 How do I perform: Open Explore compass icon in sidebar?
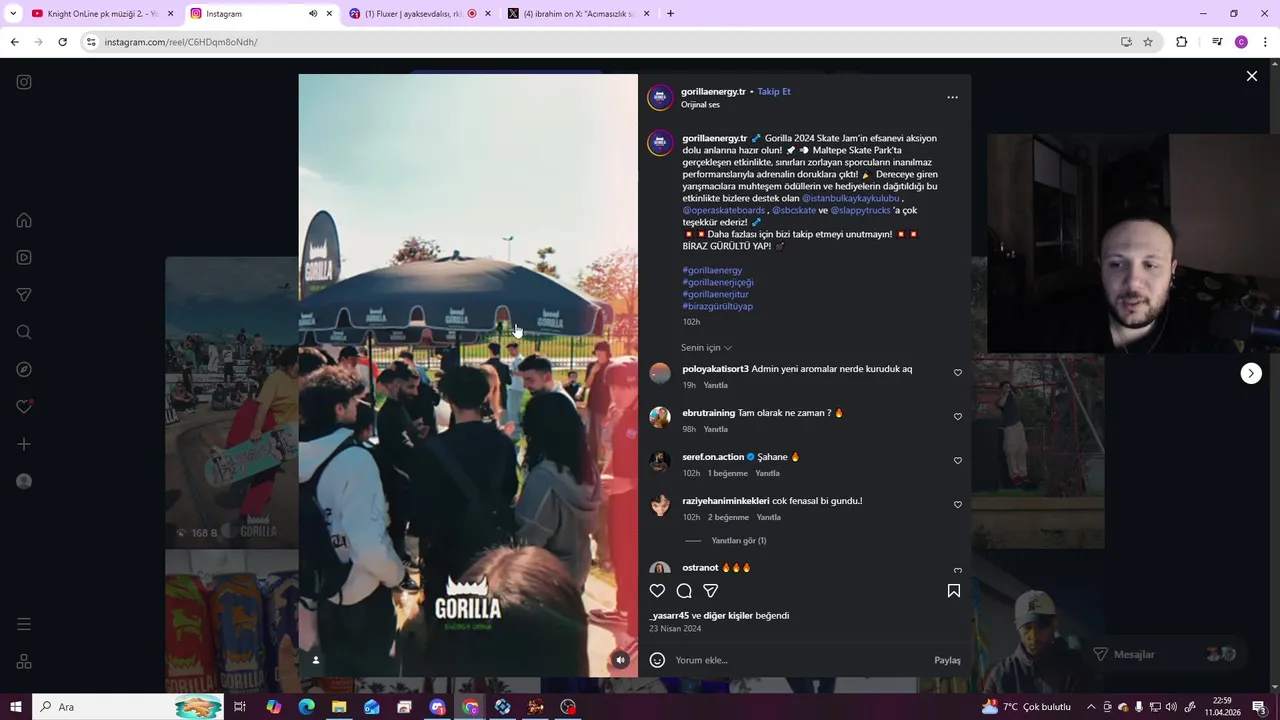[x=24, y=369]
